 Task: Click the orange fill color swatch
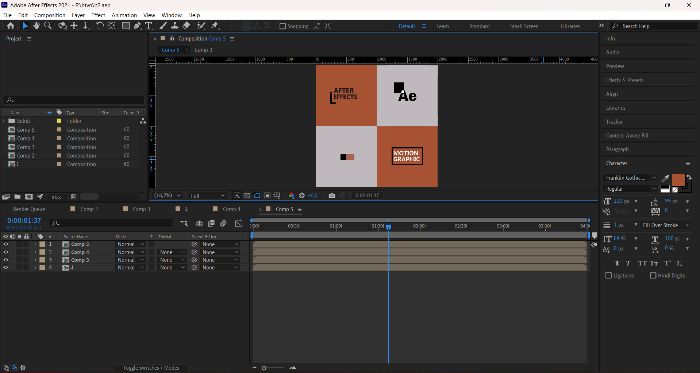click(x=678, y=180)
